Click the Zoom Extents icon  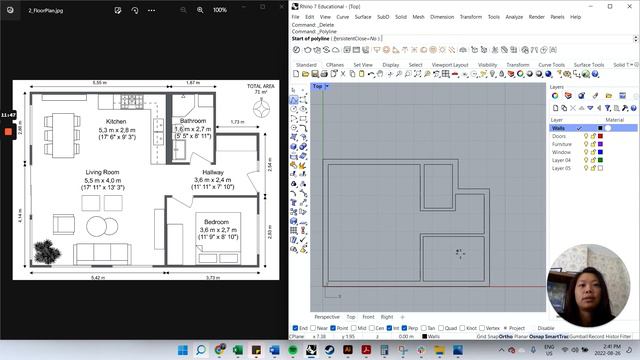pos(417,74)
